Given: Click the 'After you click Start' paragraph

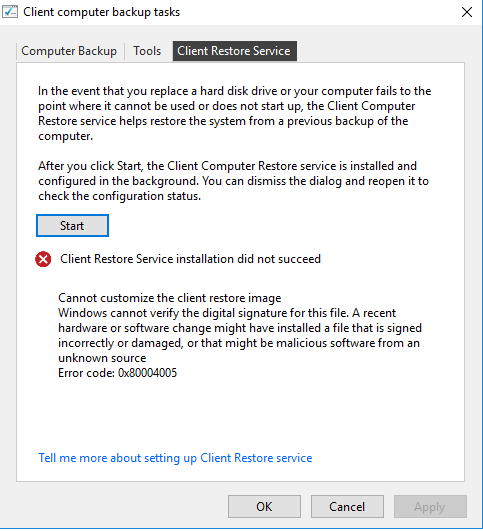Looking at the screenshot, I should point(233,181).
